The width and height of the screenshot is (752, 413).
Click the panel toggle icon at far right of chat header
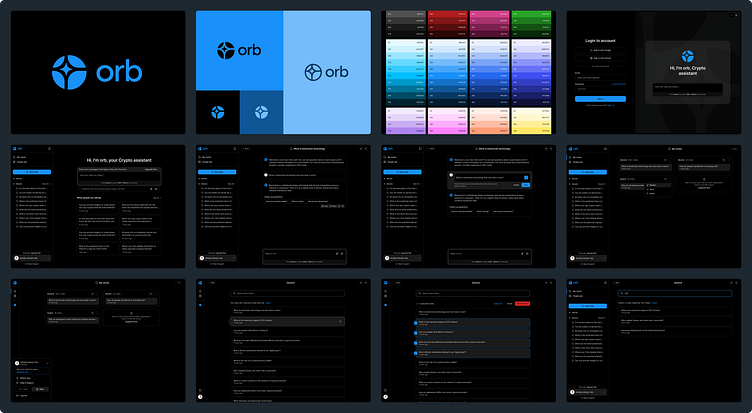(366, 149)
